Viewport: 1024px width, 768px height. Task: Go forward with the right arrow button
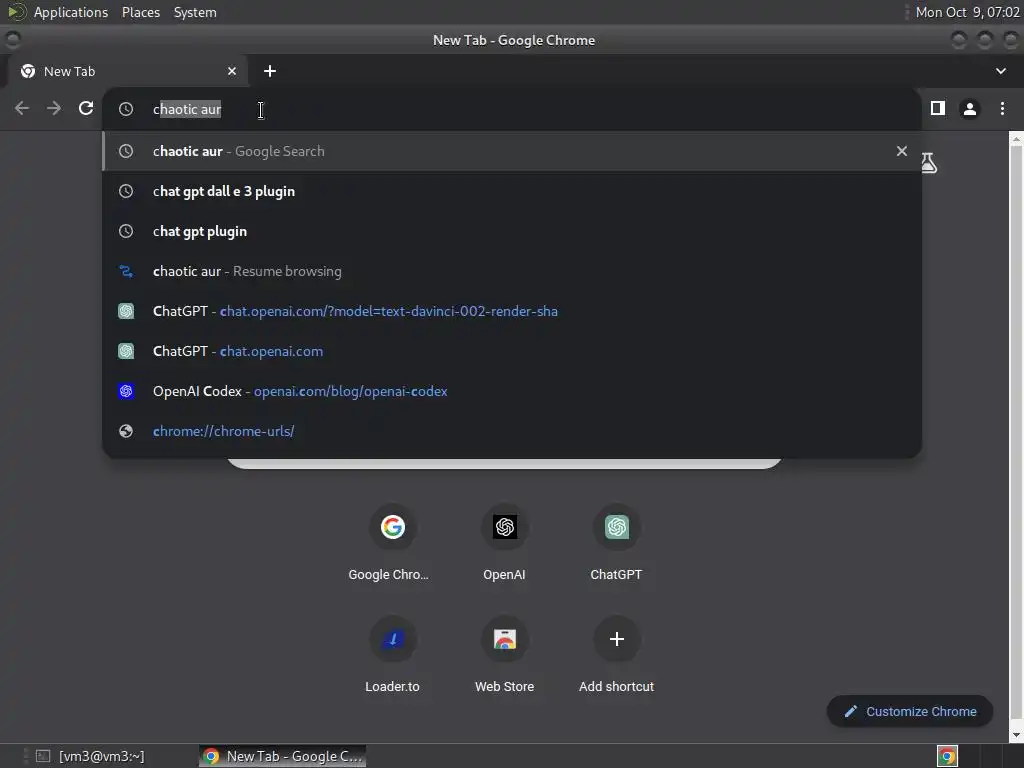tap(54, 108)
